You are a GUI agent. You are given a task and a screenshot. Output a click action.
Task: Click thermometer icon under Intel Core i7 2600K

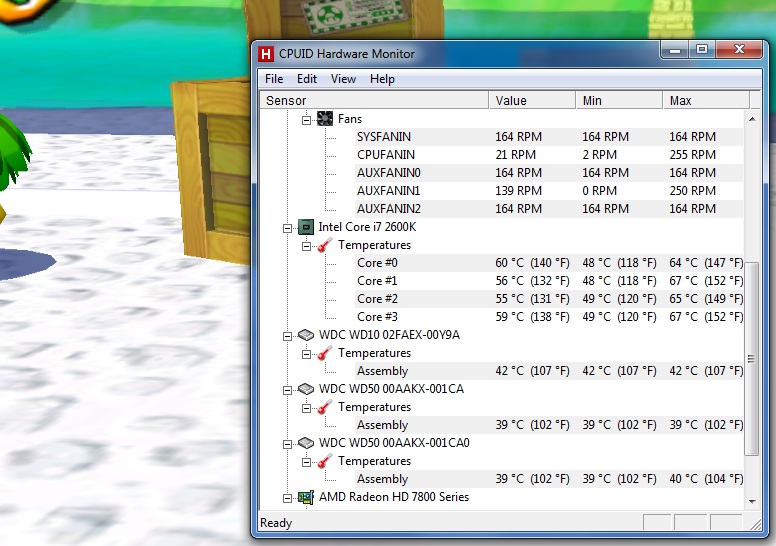(325, 245)
